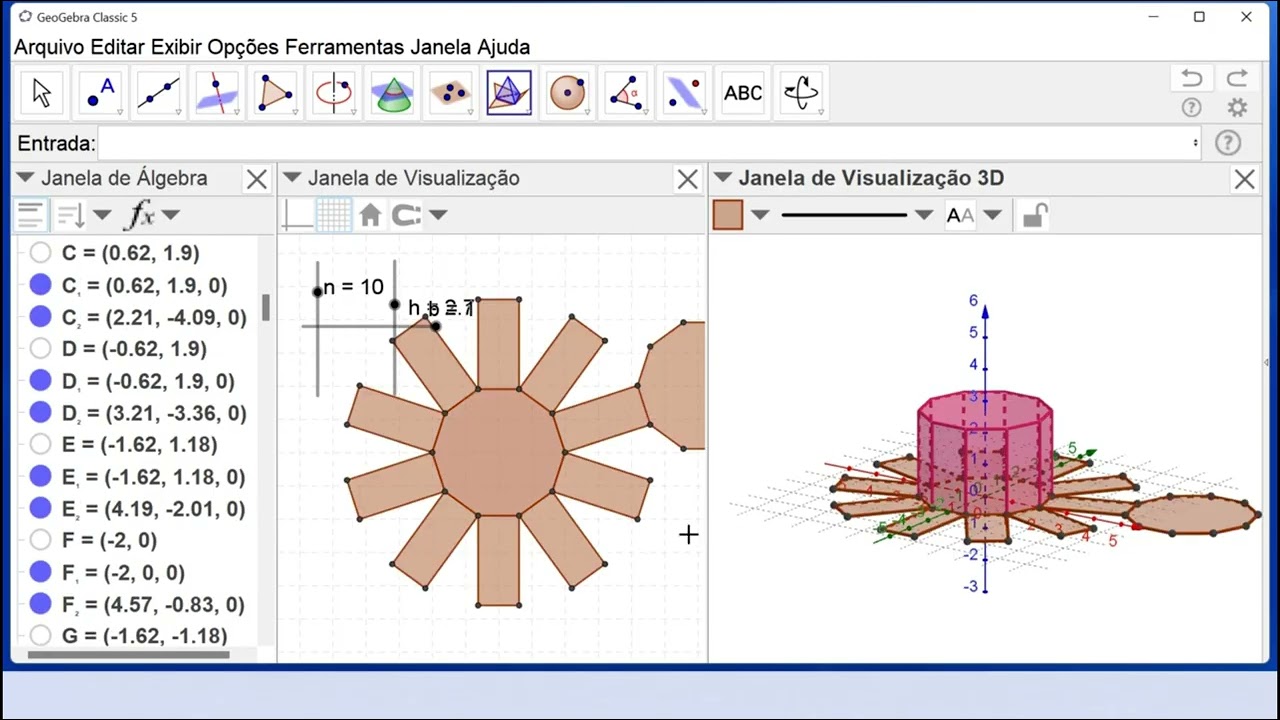Select the Pyramid tool
Image resolution: width=1280 pixels, height=720 pixels.
(509, 93)
